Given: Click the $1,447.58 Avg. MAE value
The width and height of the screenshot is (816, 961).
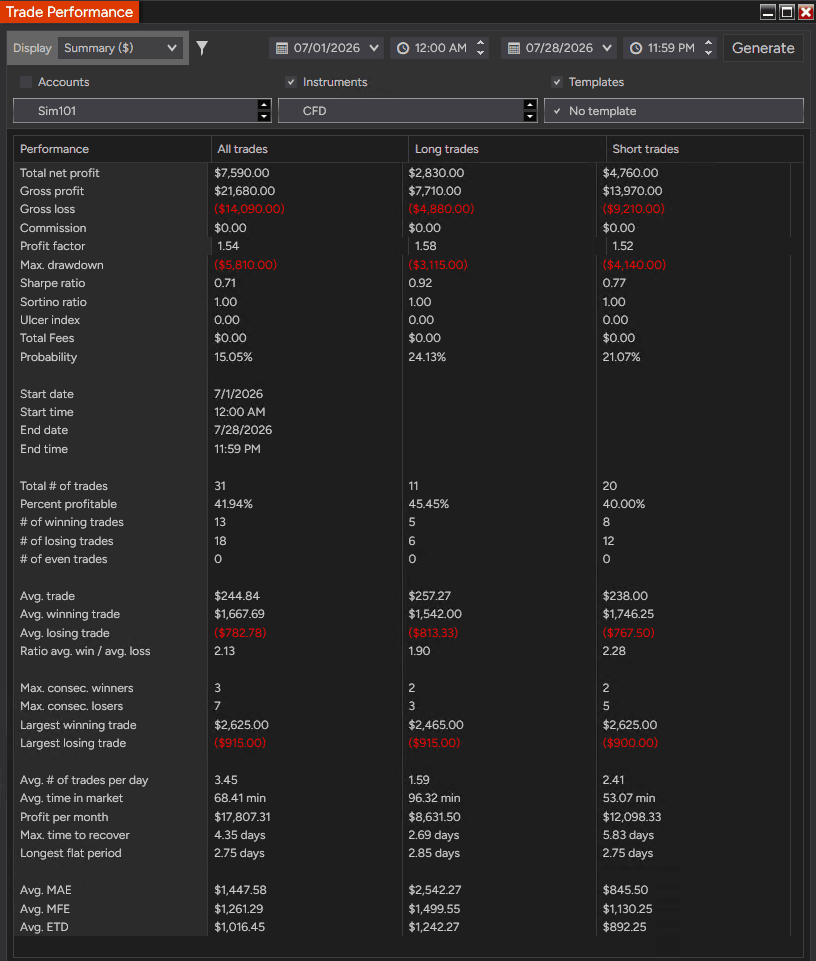Looking at the screenshot, I should pyautogui.click(x=240, y=890).
